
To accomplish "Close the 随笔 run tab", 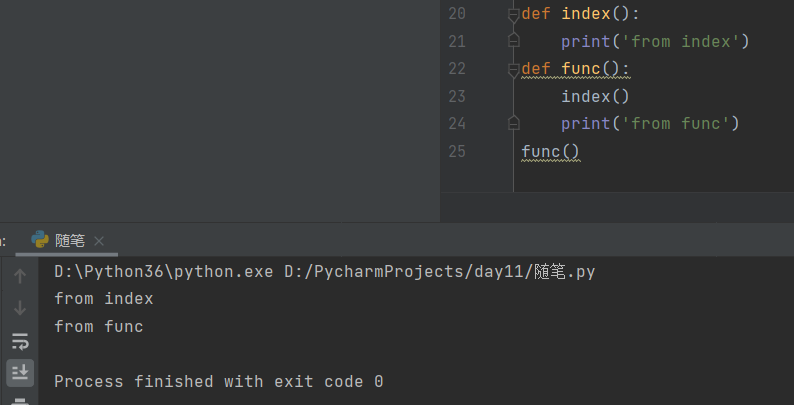I will click(98, 241).
